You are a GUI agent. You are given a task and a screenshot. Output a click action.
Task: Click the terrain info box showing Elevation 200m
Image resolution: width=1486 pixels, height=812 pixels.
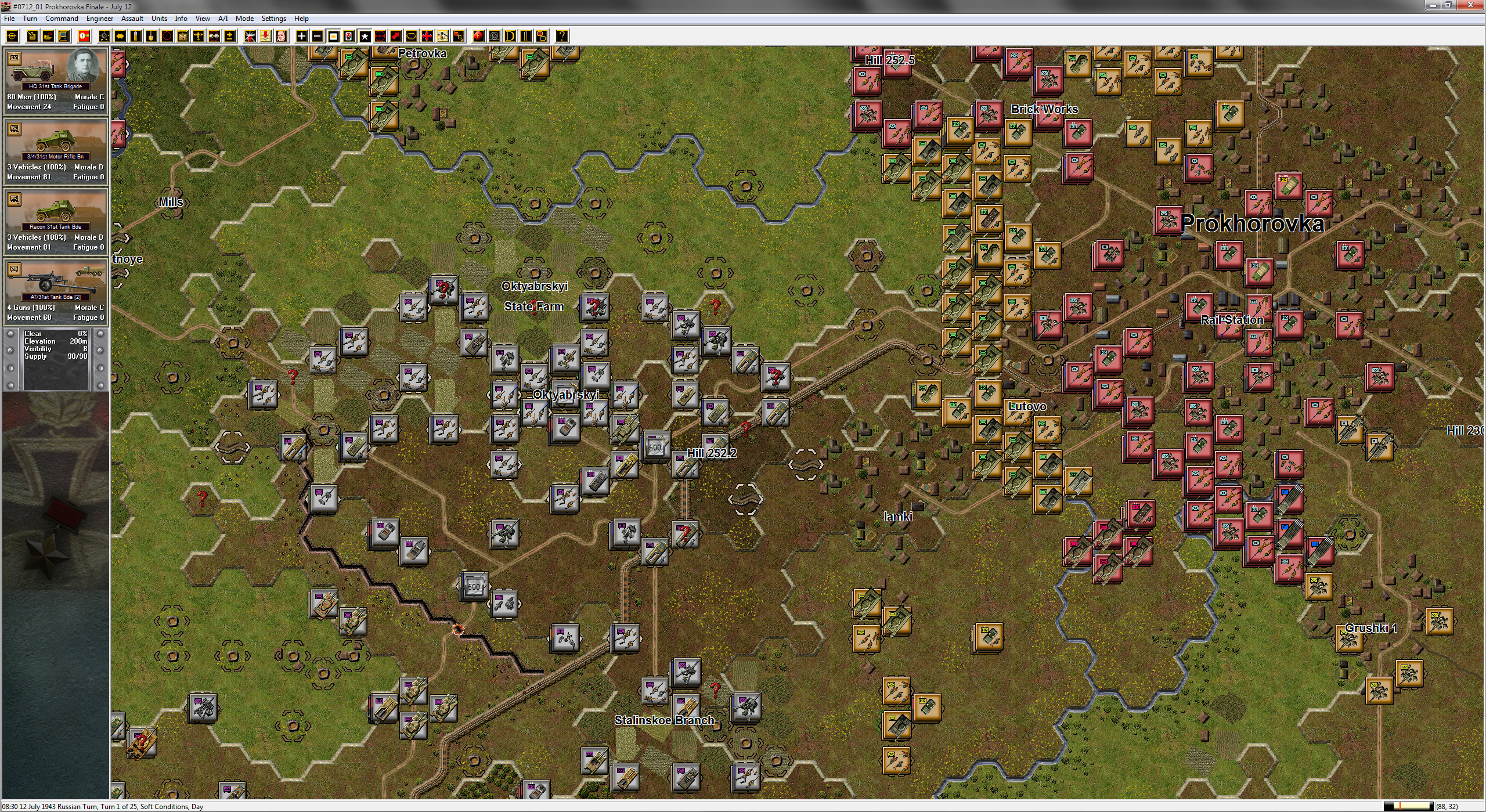(56, 359)
